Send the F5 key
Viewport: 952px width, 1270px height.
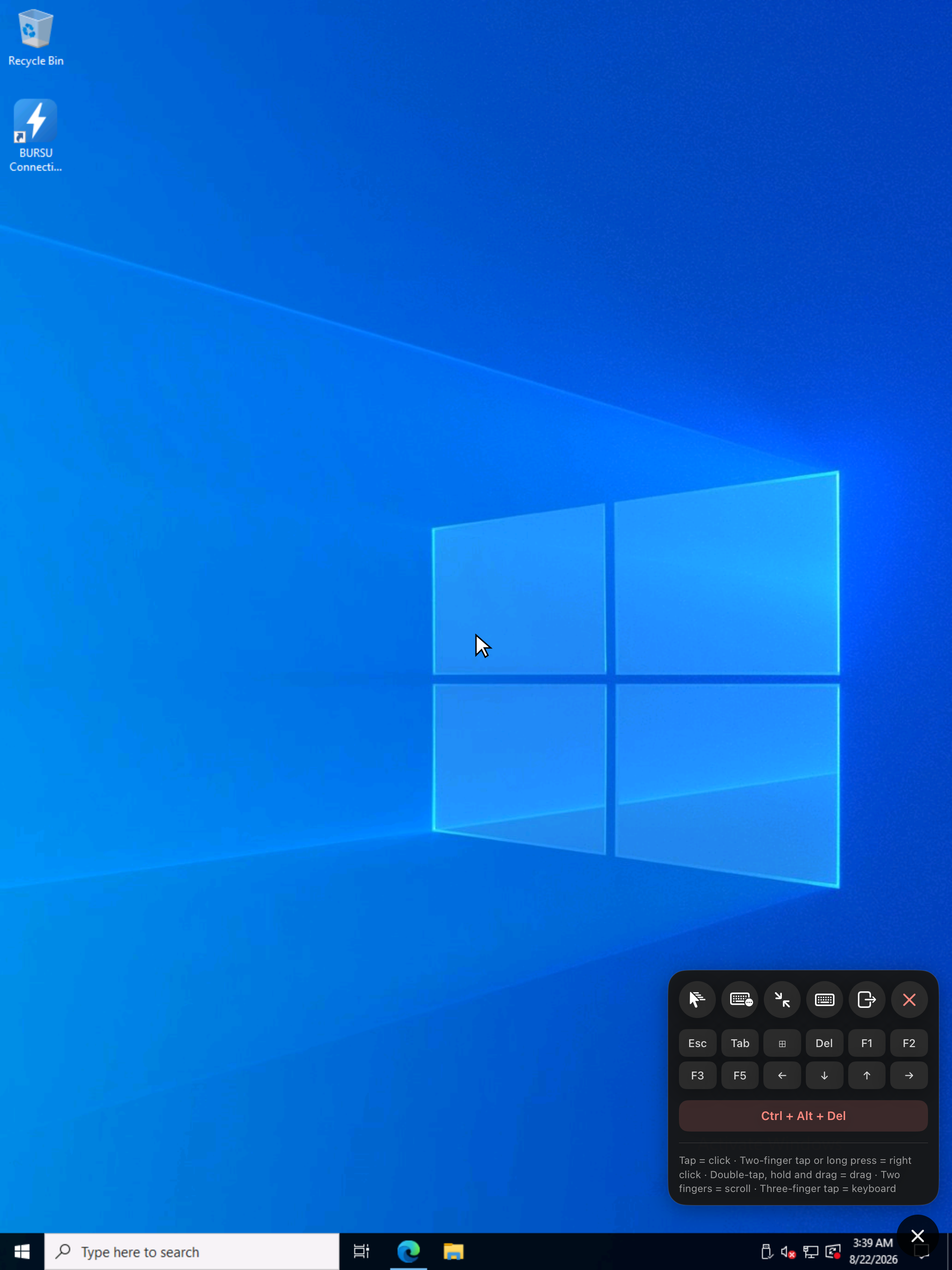740,1075
